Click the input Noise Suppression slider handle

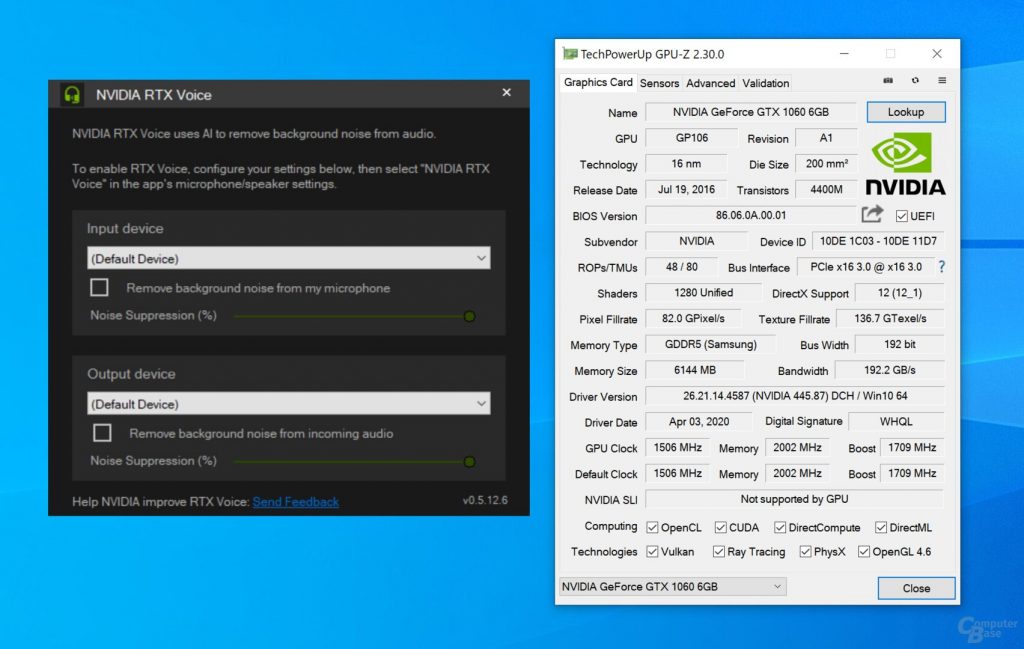469,316
